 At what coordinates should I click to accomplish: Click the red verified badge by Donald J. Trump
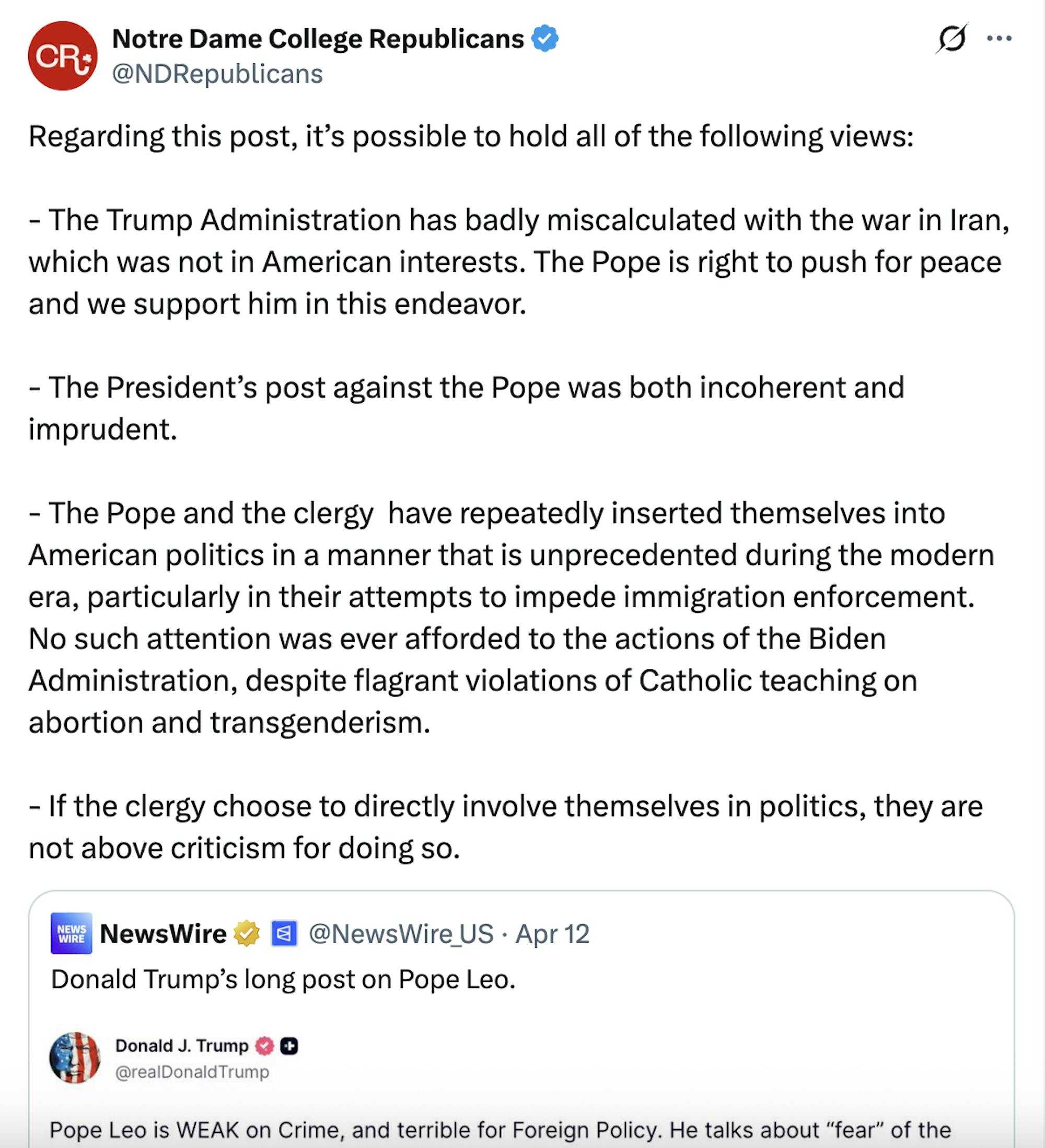[x=264, y=1046]
